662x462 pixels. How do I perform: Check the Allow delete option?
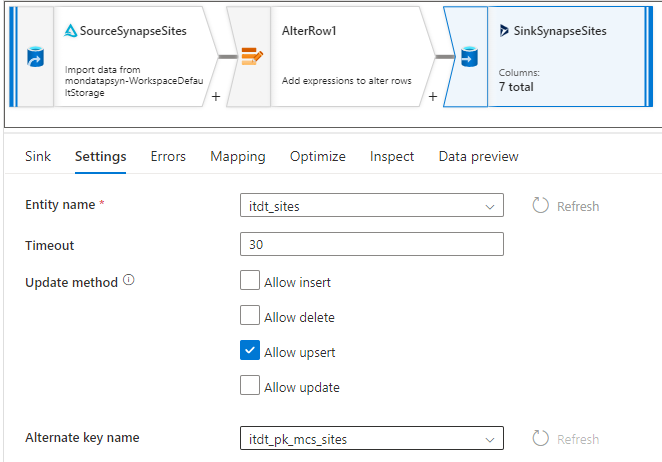[x=250, y=316]
